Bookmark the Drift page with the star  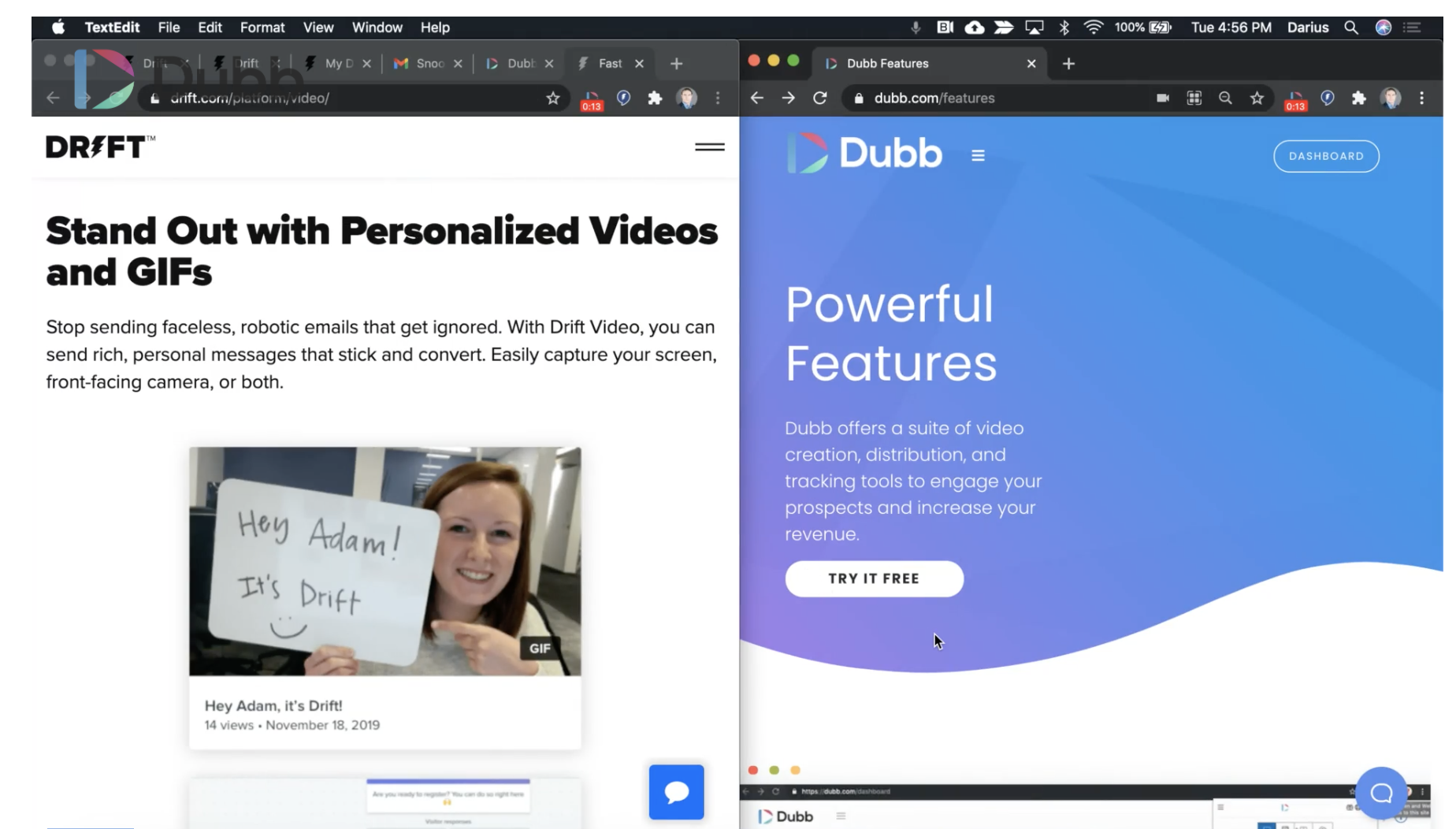[553, 98]
